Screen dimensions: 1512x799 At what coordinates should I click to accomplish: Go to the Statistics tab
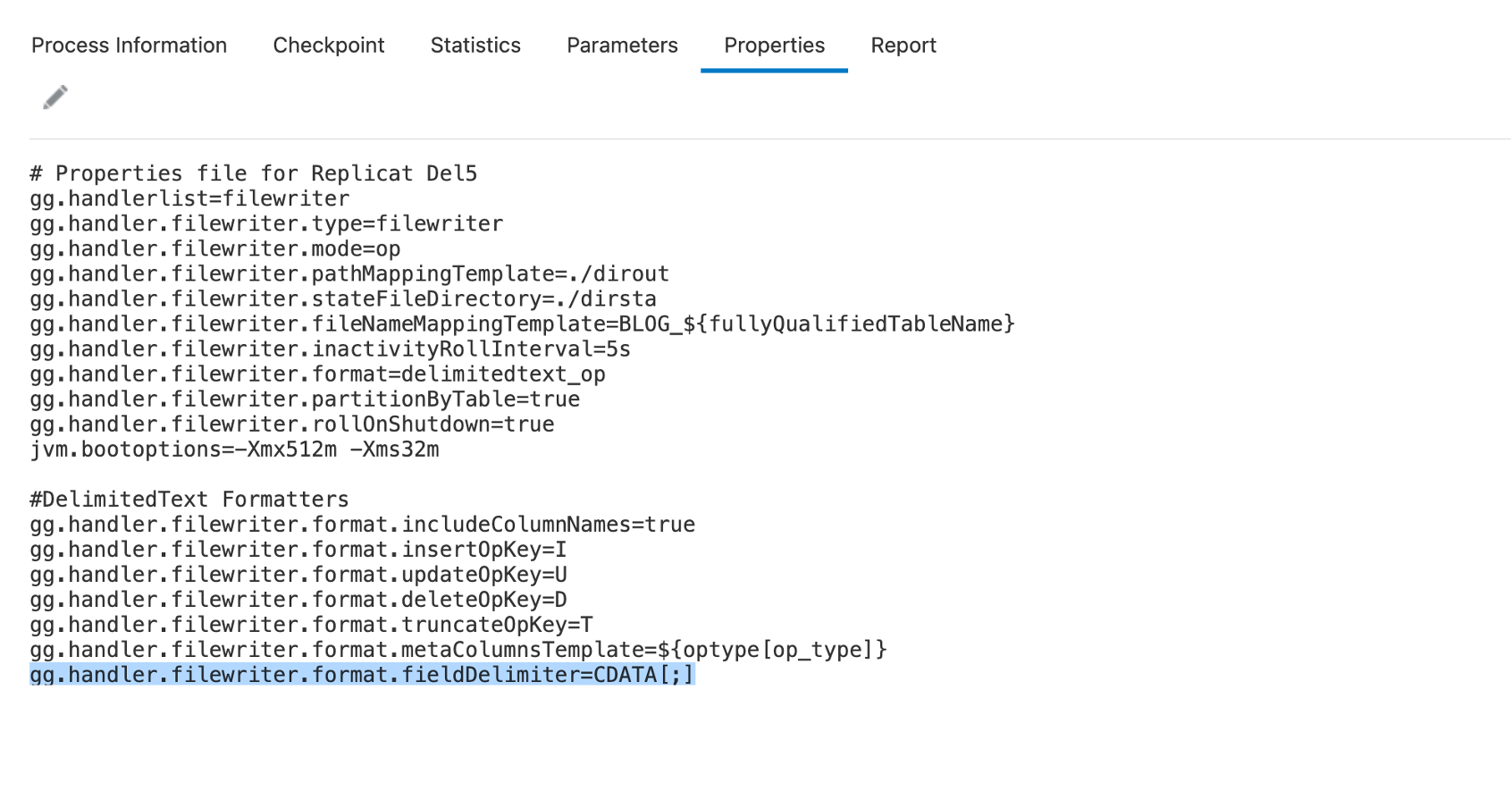(475, 46)
